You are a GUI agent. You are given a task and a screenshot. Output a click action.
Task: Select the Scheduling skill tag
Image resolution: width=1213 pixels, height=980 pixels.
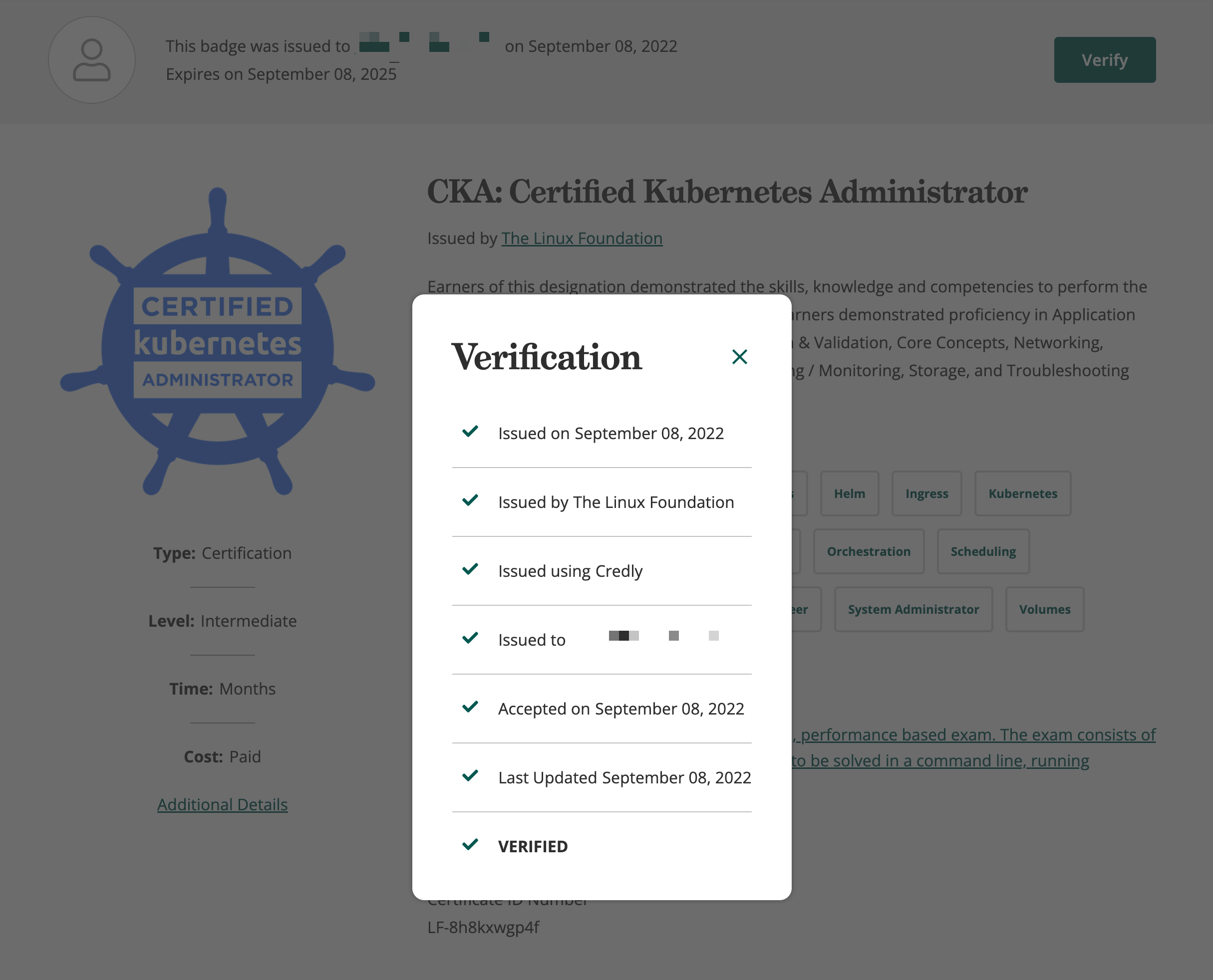click(982, 551)
